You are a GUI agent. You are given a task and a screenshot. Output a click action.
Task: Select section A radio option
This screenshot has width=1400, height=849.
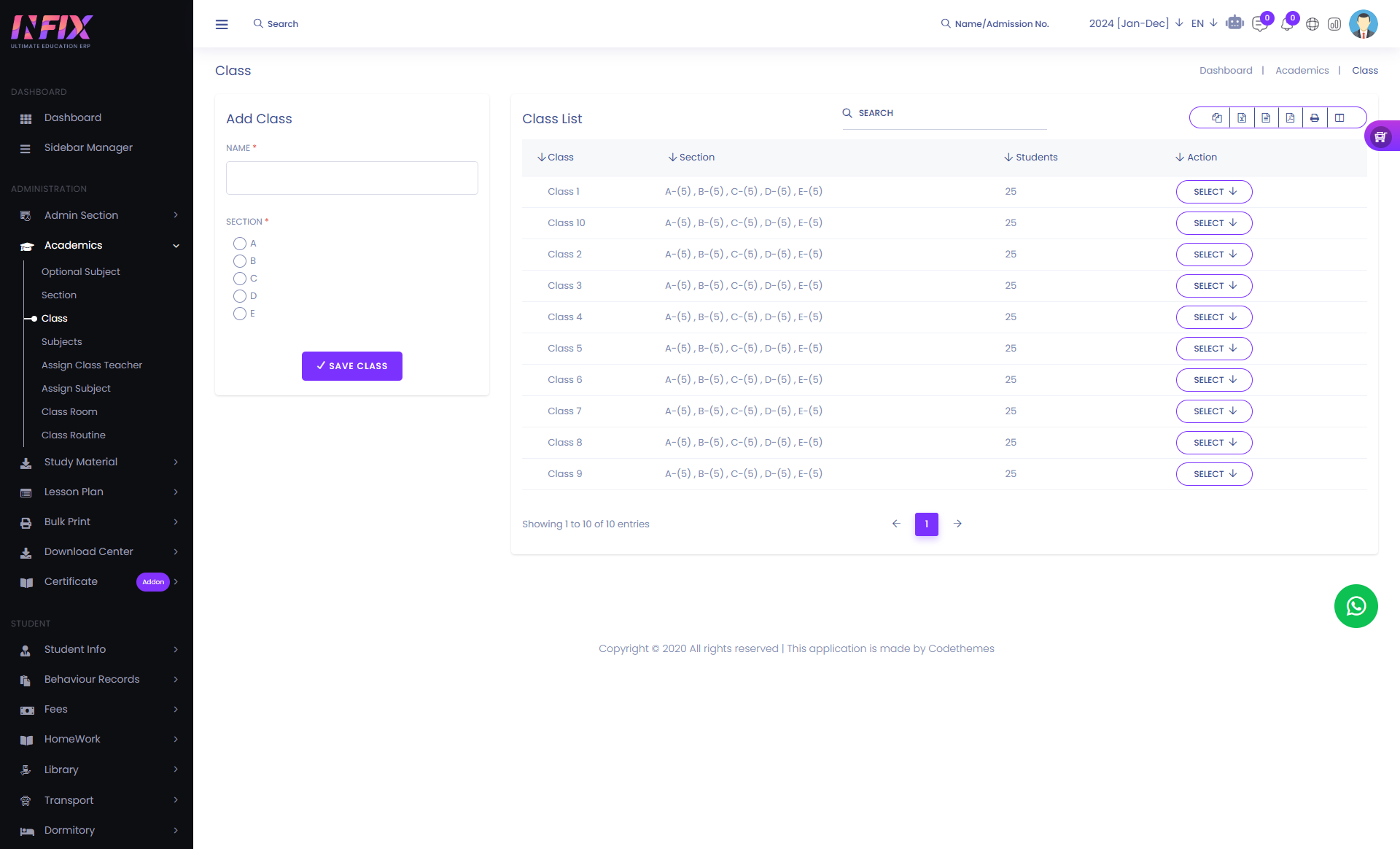(240, 244)
